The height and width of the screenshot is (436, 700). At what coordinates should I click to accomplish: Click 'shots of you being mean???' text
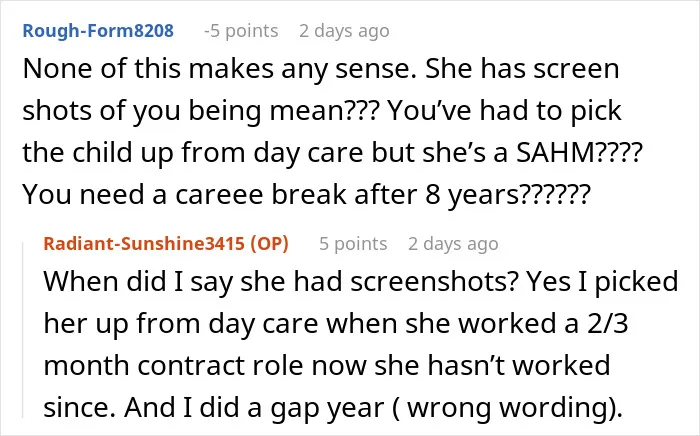201,111
